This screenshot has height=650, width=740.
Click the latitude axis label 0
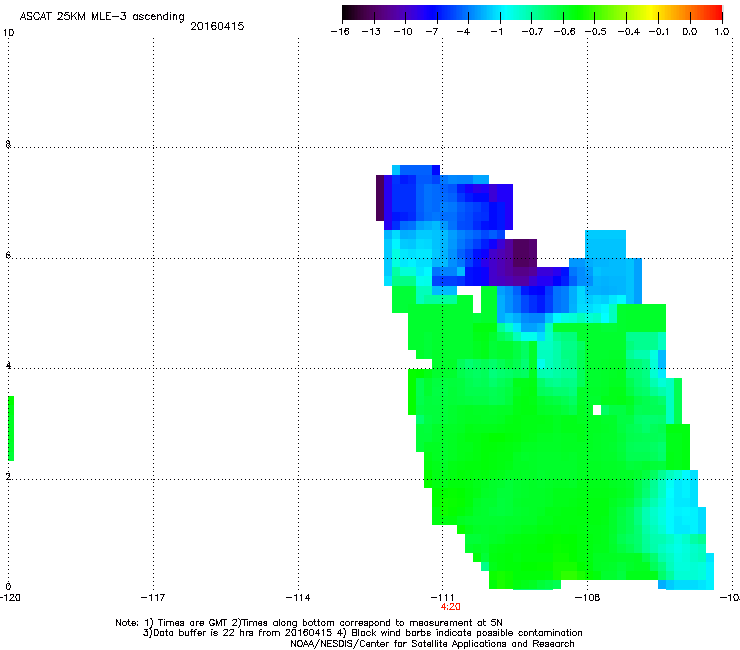(8, 587)
